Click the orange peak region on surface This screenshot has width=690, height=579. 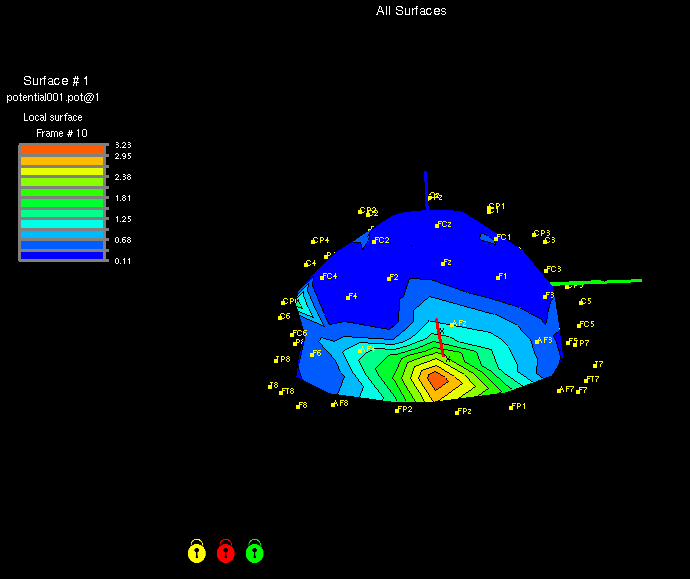[437, 379]
